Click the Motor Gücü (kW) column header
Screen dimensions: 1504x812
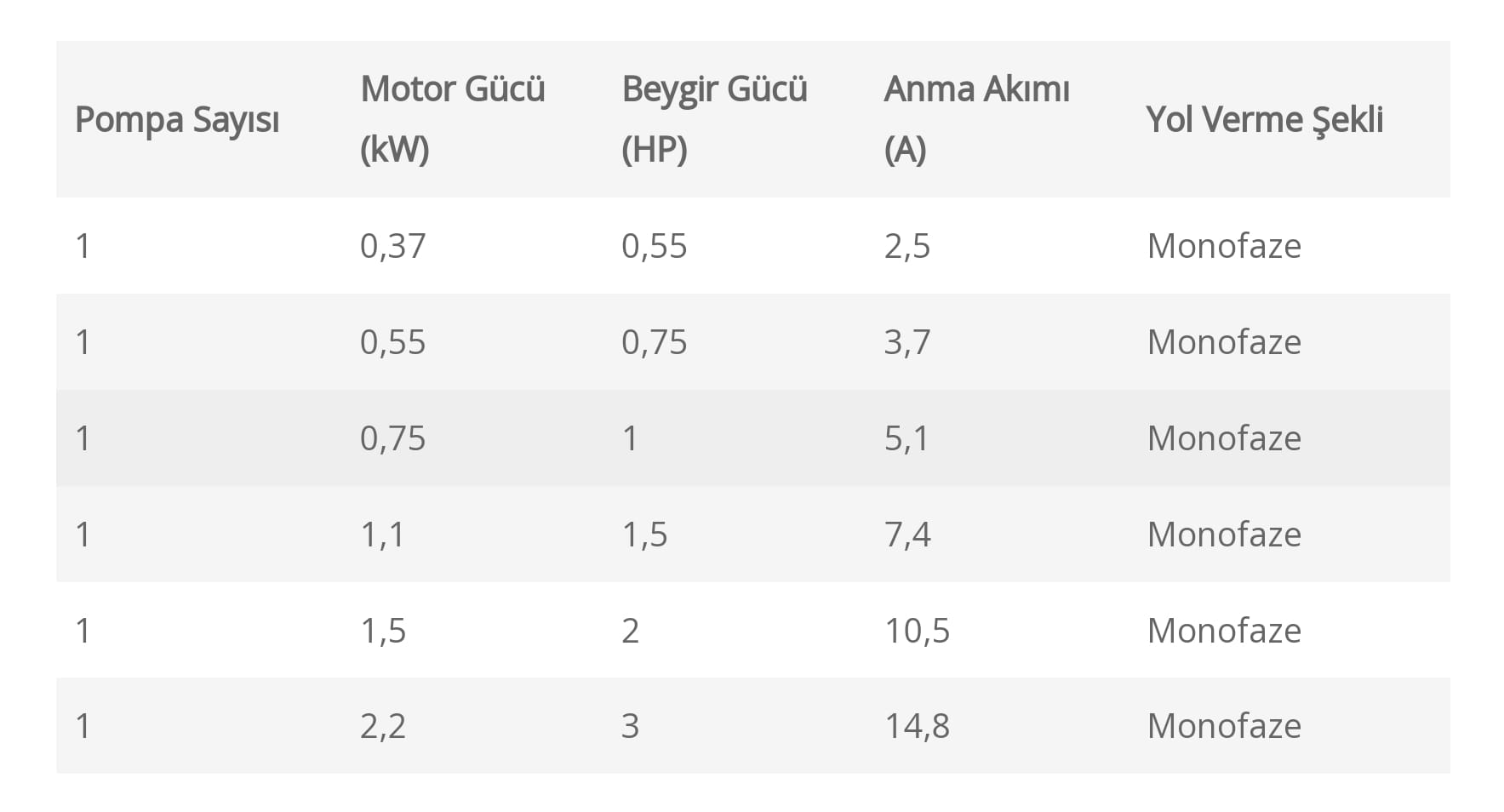click(x=452, y=119)
